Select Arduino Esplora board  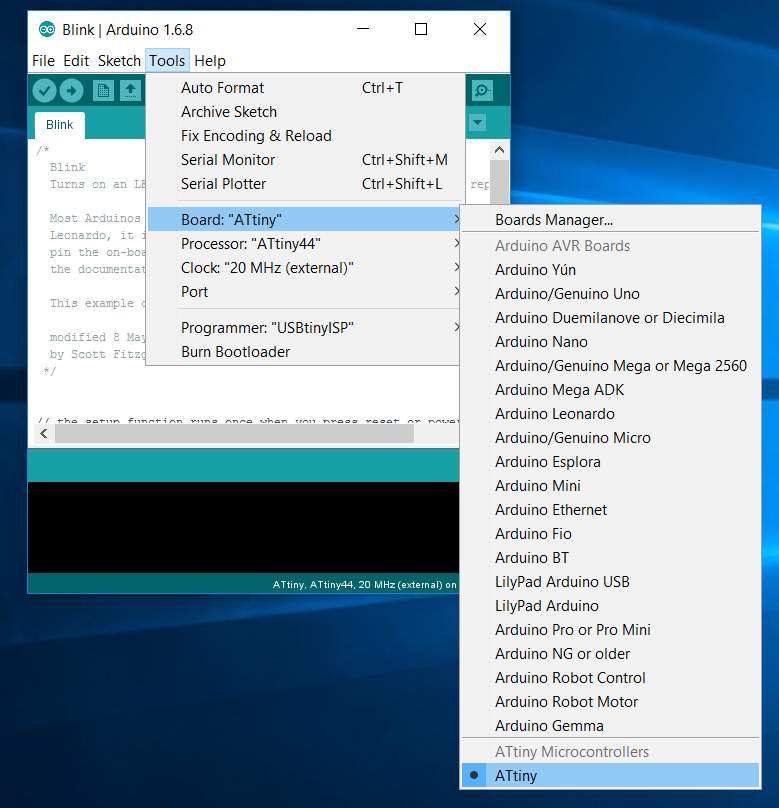(x=611, y=462)
